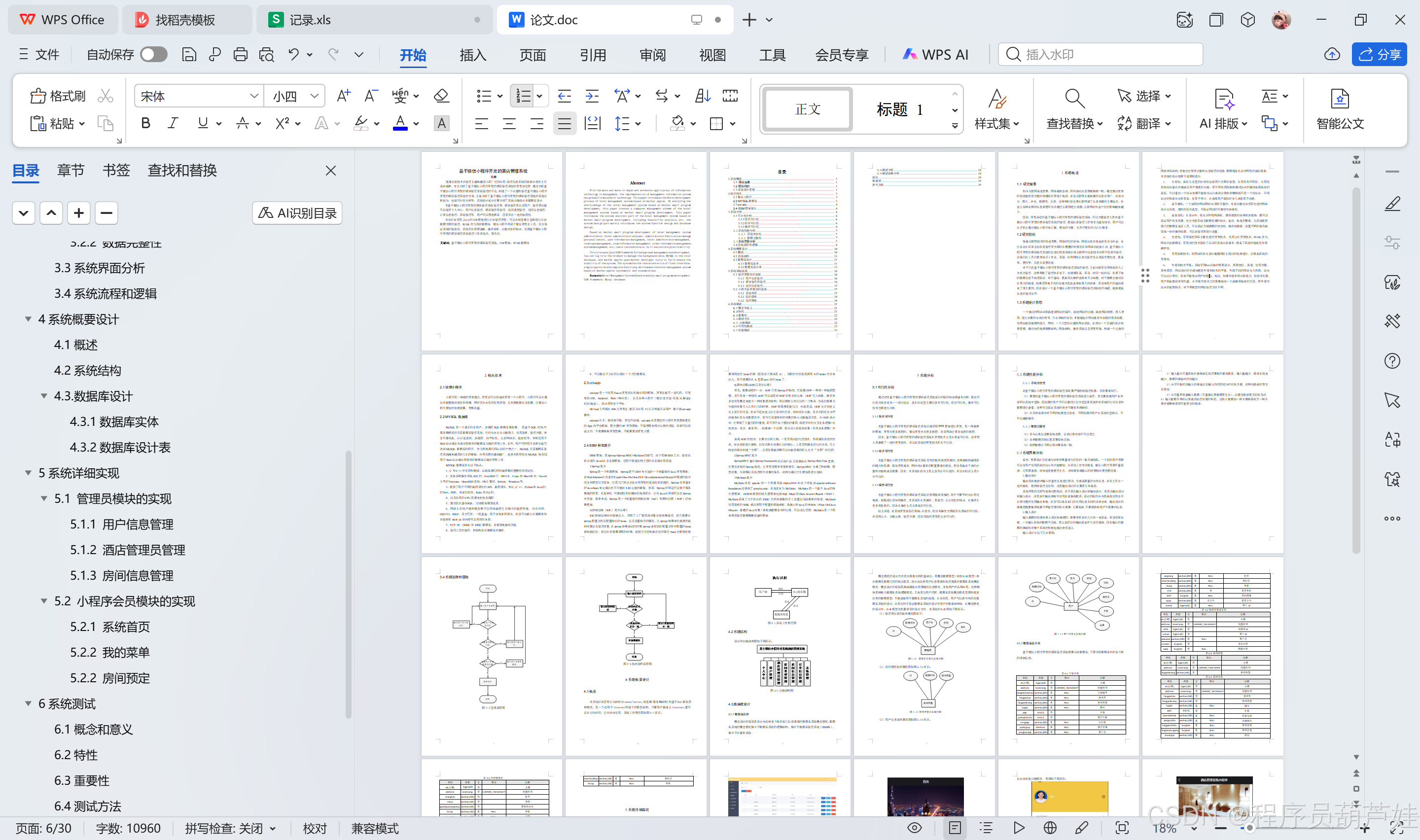
Task: Open the font name 宋体 dropdown
Action: (x=254, y=96)
